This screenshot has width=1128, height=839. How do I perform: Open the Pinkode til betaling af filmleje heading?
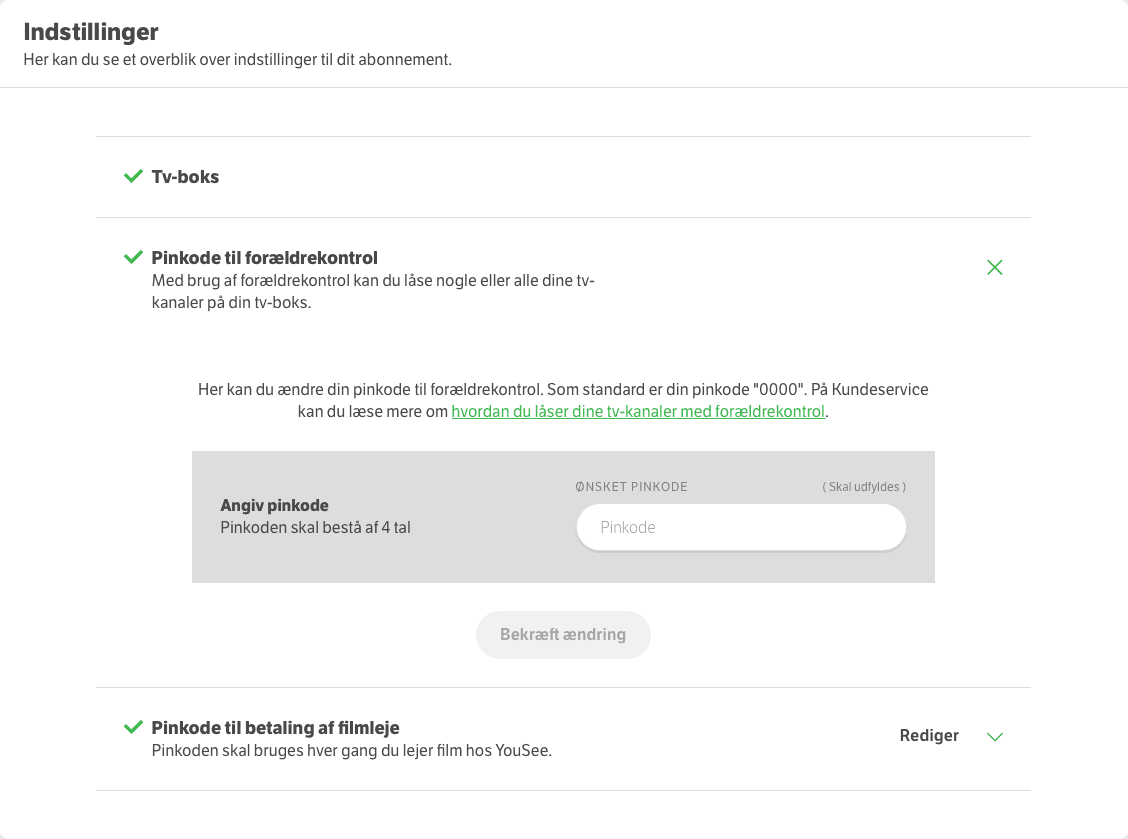click(275, 728)
